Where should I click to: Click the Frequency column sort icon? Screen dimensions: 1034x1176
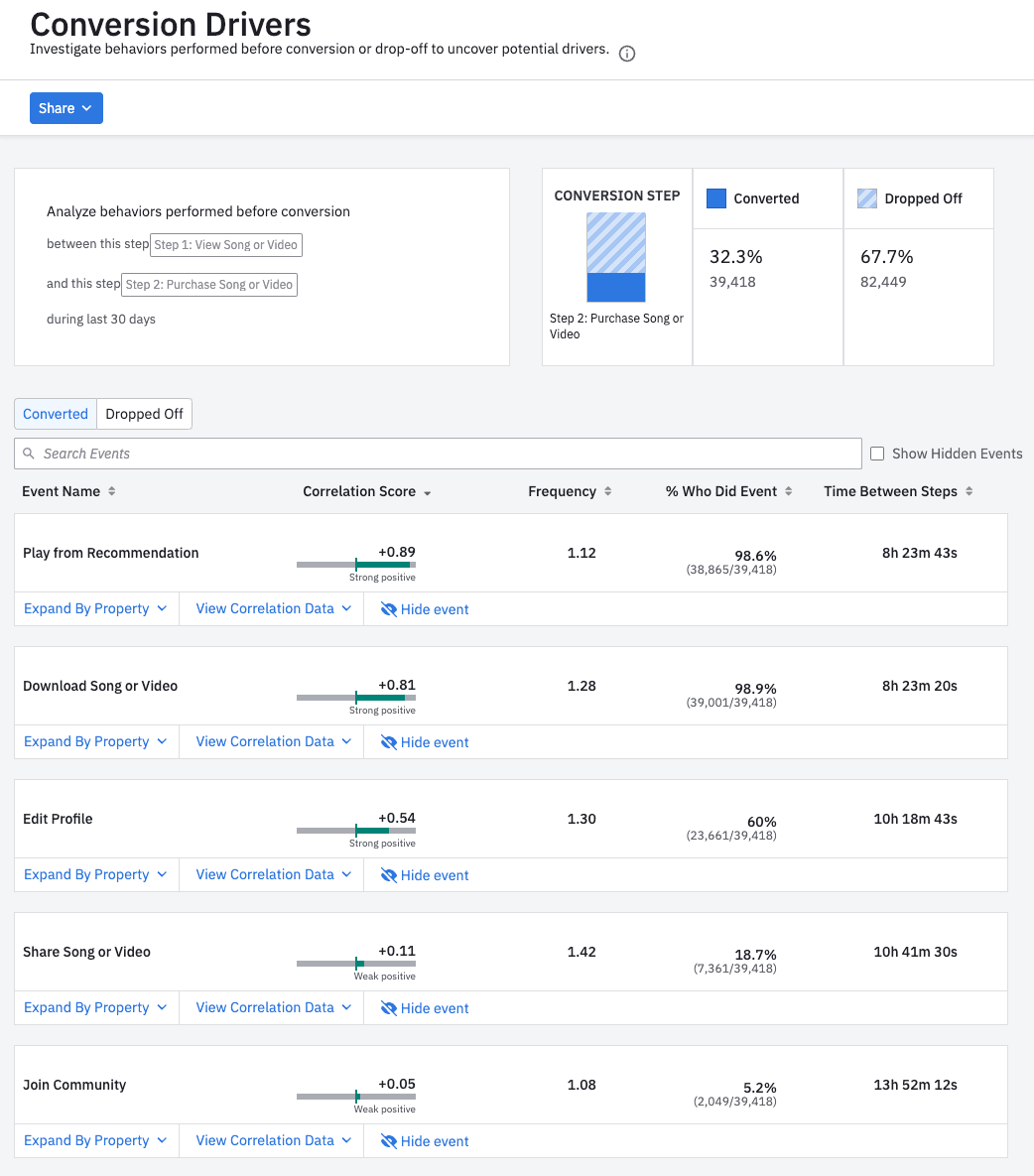[608, 491]
